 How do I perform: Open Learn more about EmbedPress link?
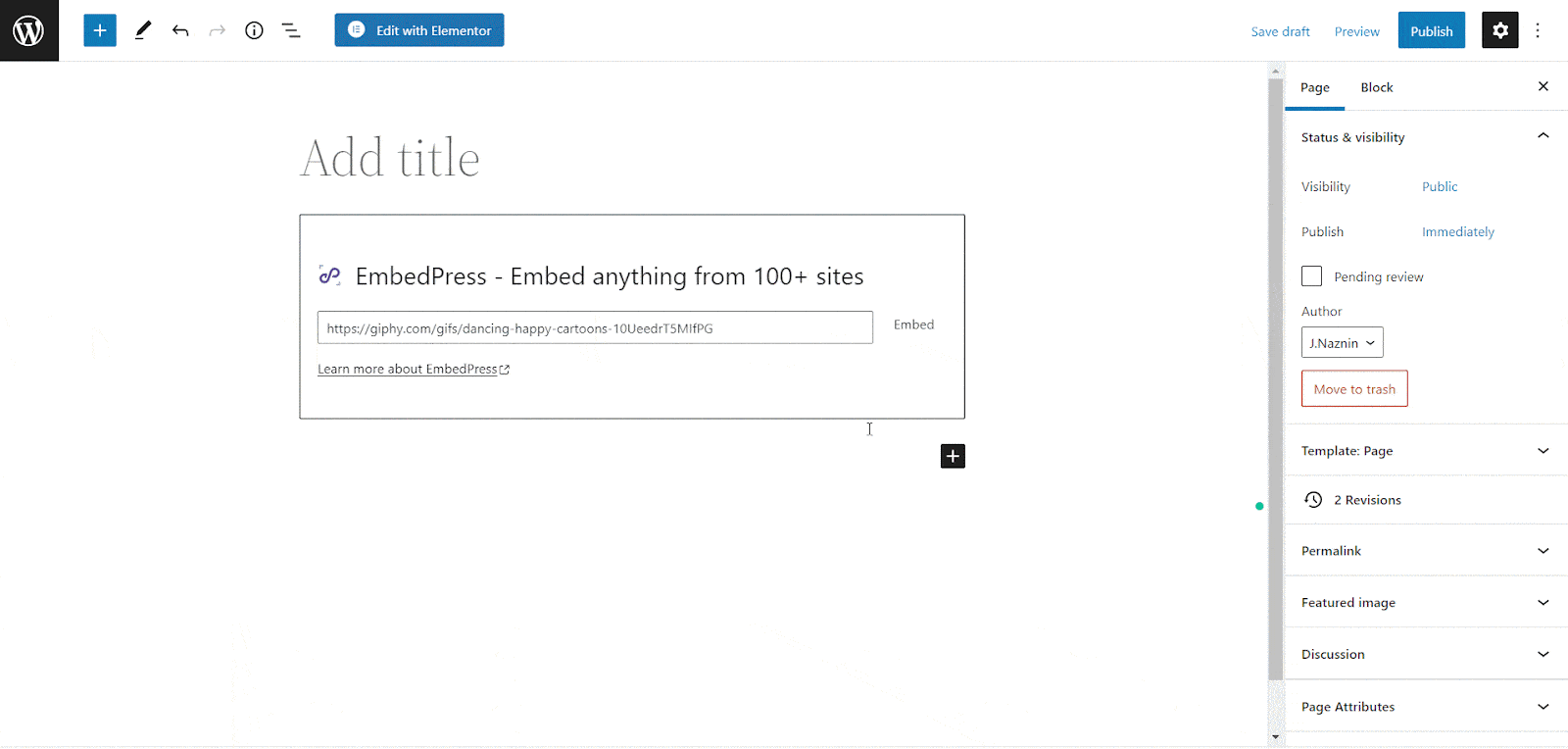click(414, 370)
